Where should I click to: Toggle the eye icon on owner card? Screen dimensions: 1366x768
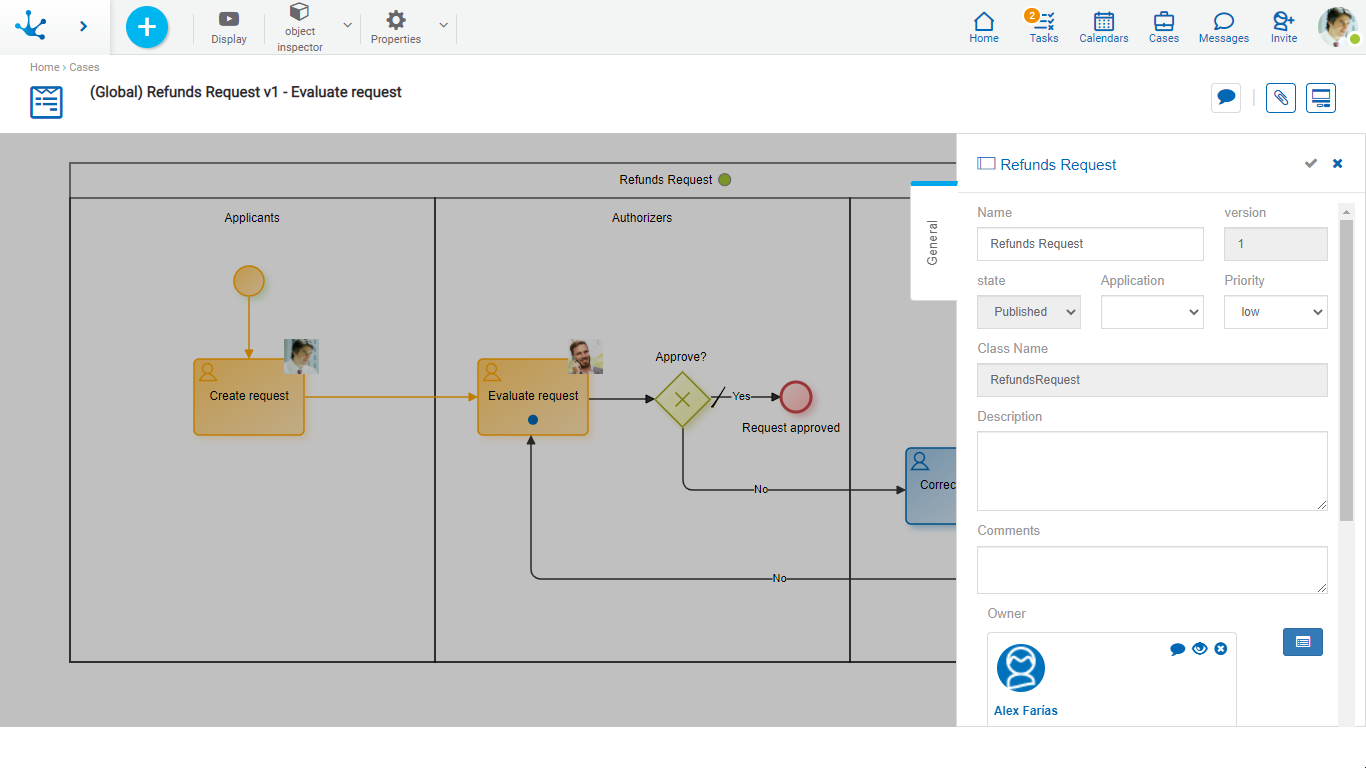point(1199,649)
